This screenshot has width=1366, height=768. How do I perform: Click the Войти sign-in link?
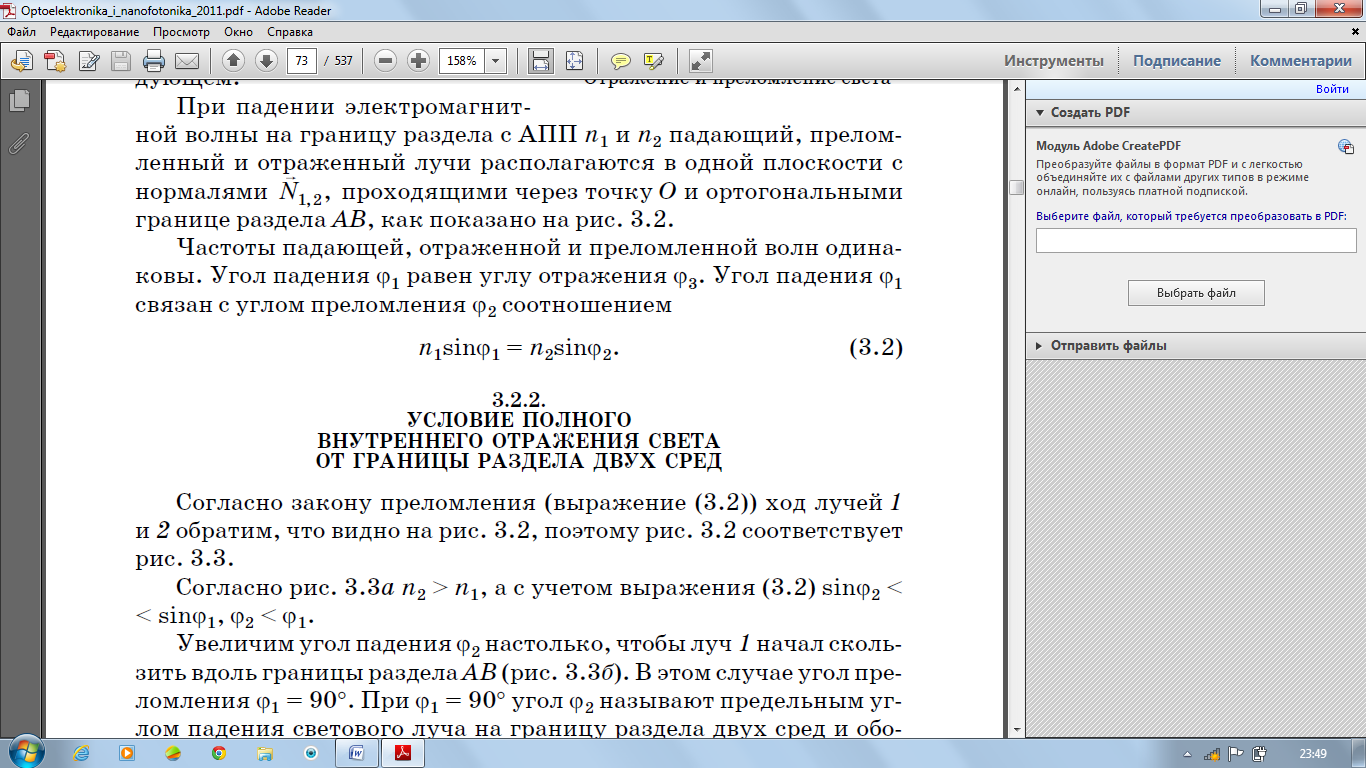(x=1332, y=90)
